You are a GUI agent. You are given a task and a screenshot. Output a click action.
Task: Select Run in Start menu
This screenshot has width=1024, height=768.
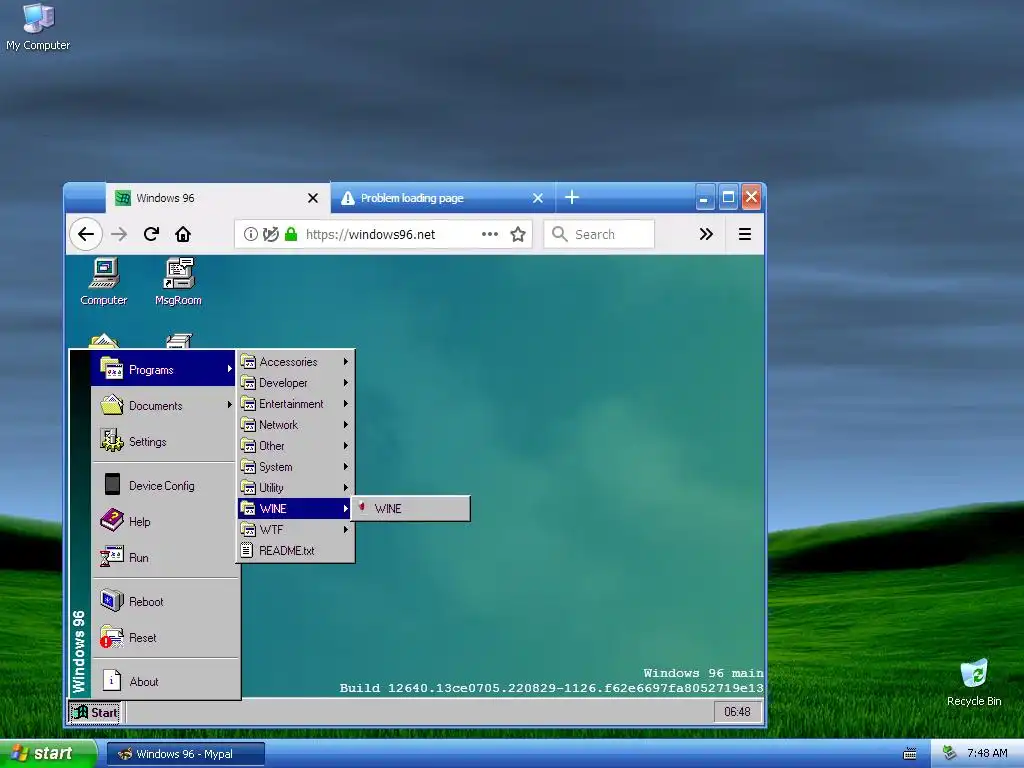pos(163,557)
